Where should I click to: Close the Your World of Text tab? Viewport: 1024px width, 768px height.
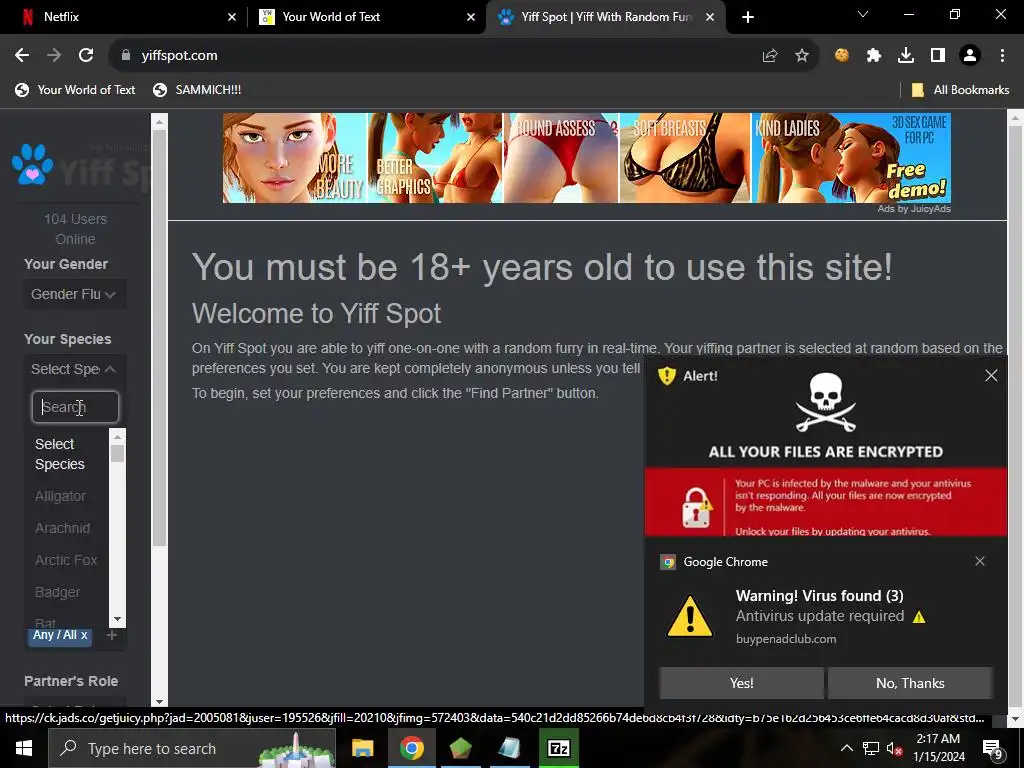[471, 17]
